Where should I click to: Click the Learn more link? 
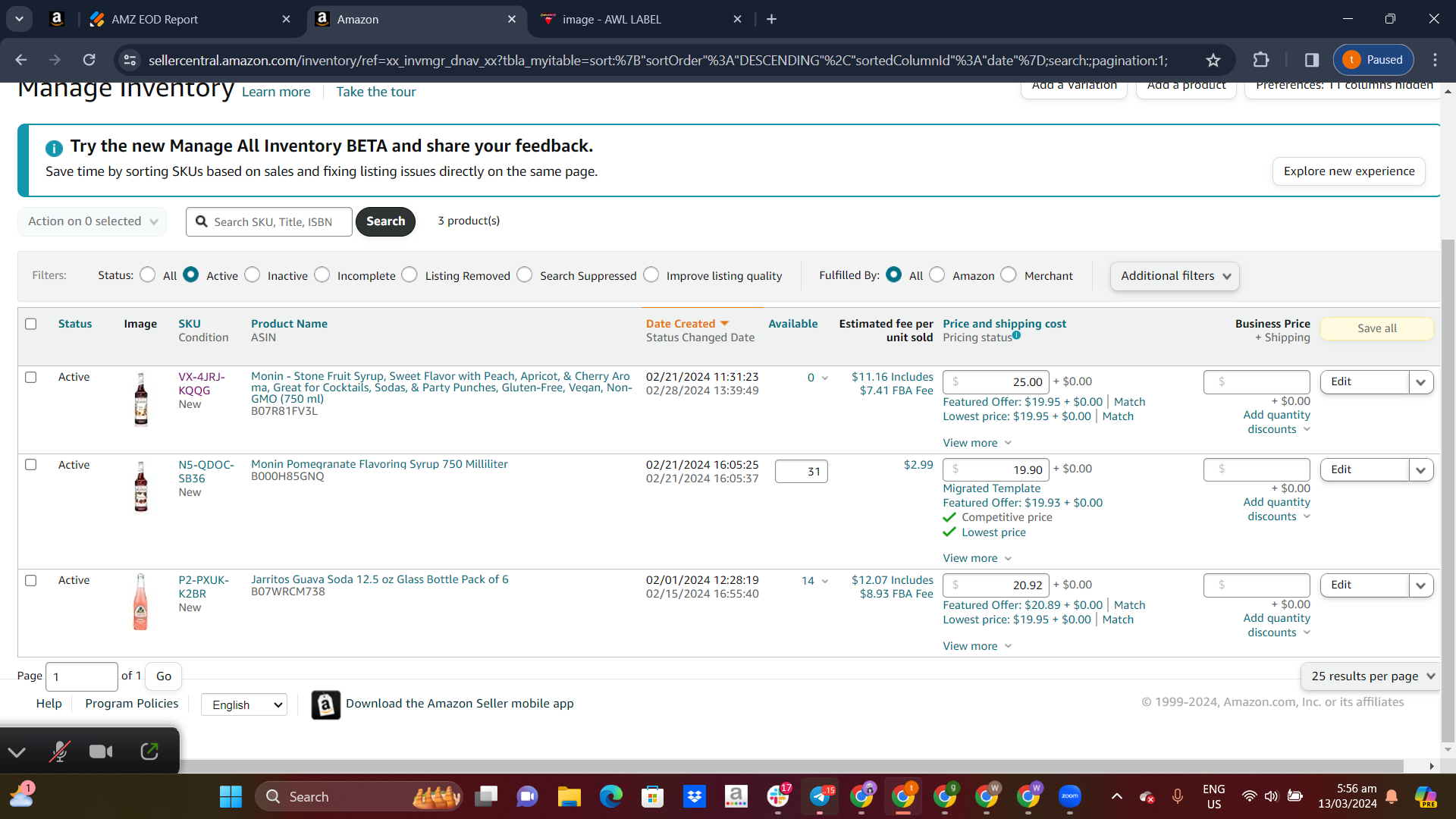pyautogui.click(x=276, y=92)
